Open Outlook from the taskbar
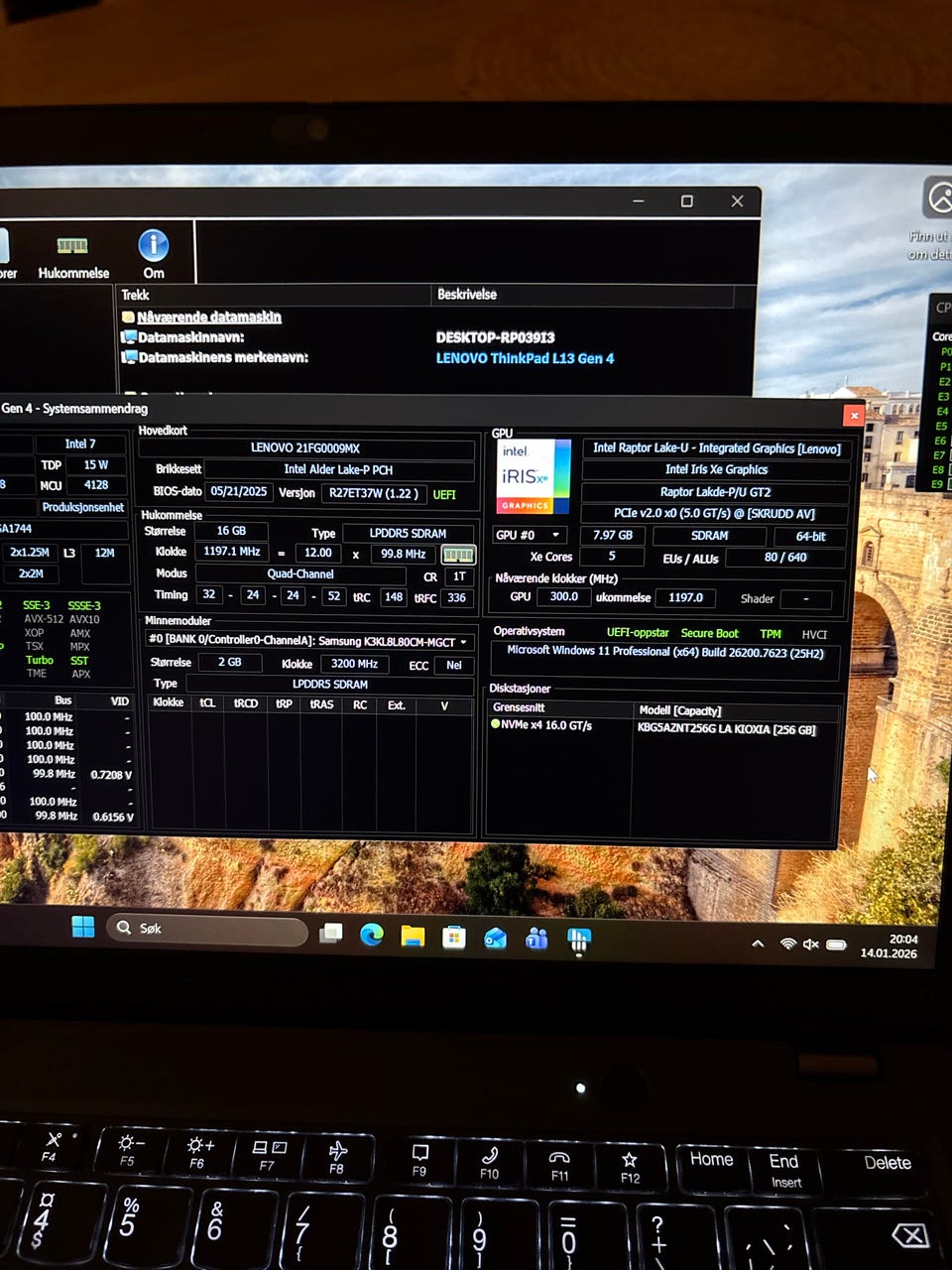This screenshot has height=1270, width=952. (495, 938)
